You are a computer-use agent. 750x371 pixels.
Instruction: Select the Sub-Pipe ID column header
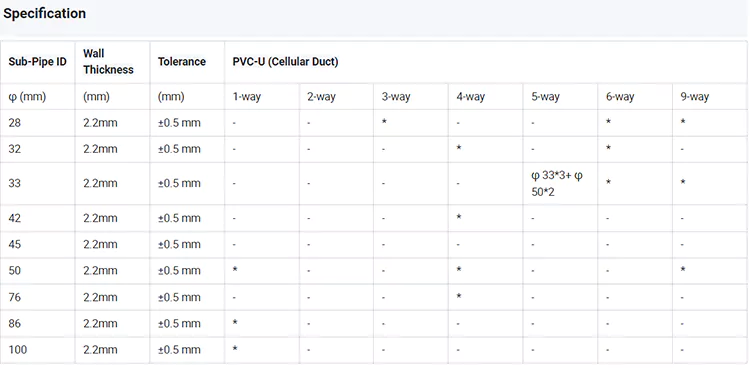(x=37, y=62)
